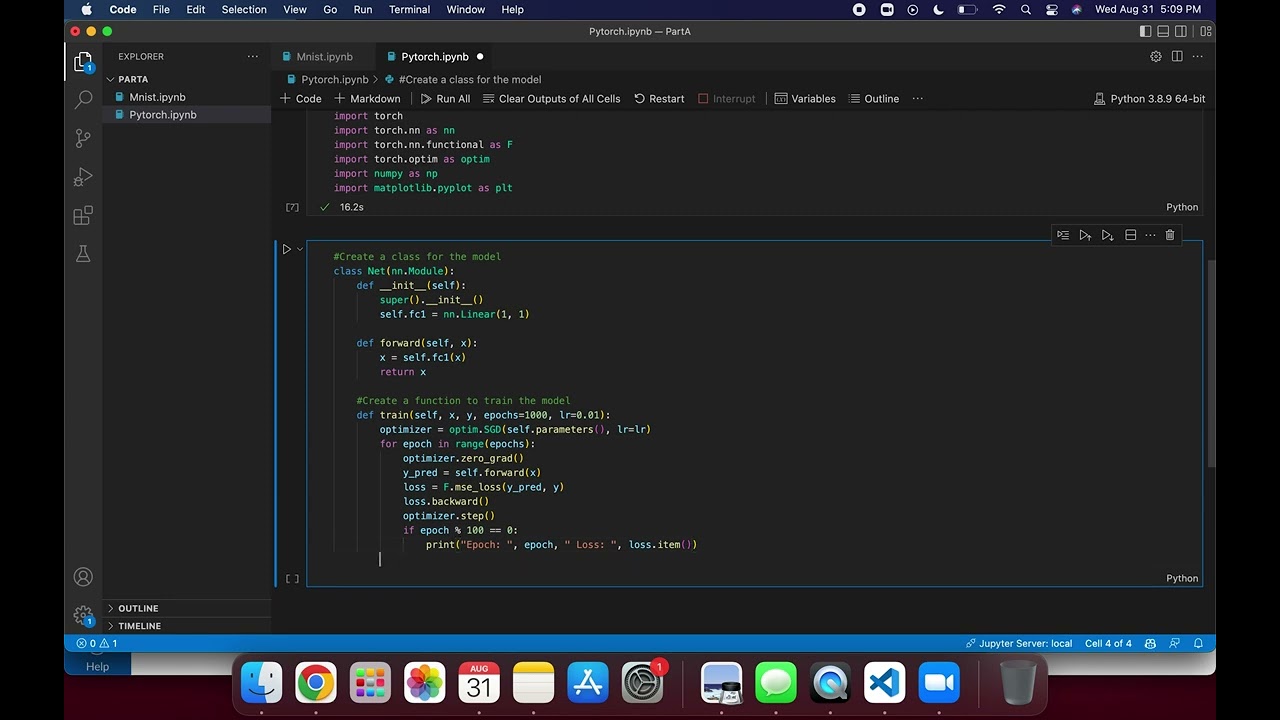Click the Cell 4 of 4 indicator
Screen dimensions: 1280x720
pos(1108,644)
